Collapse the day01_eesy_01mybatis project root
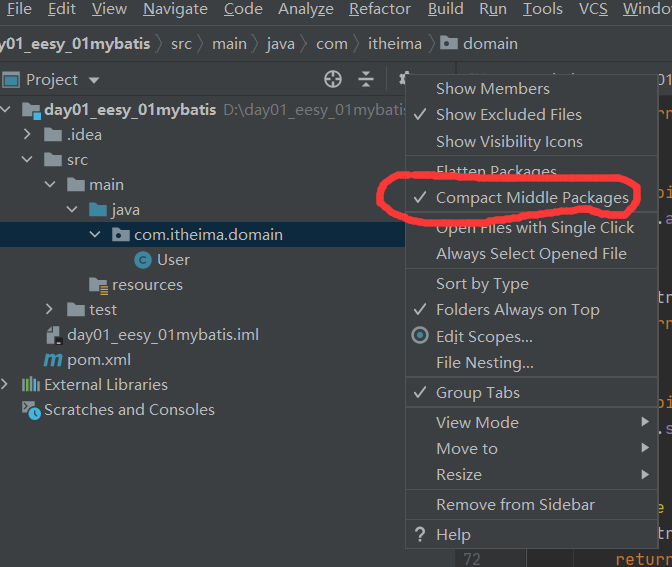Screen dimensions: 672x567 click(5, 110)
